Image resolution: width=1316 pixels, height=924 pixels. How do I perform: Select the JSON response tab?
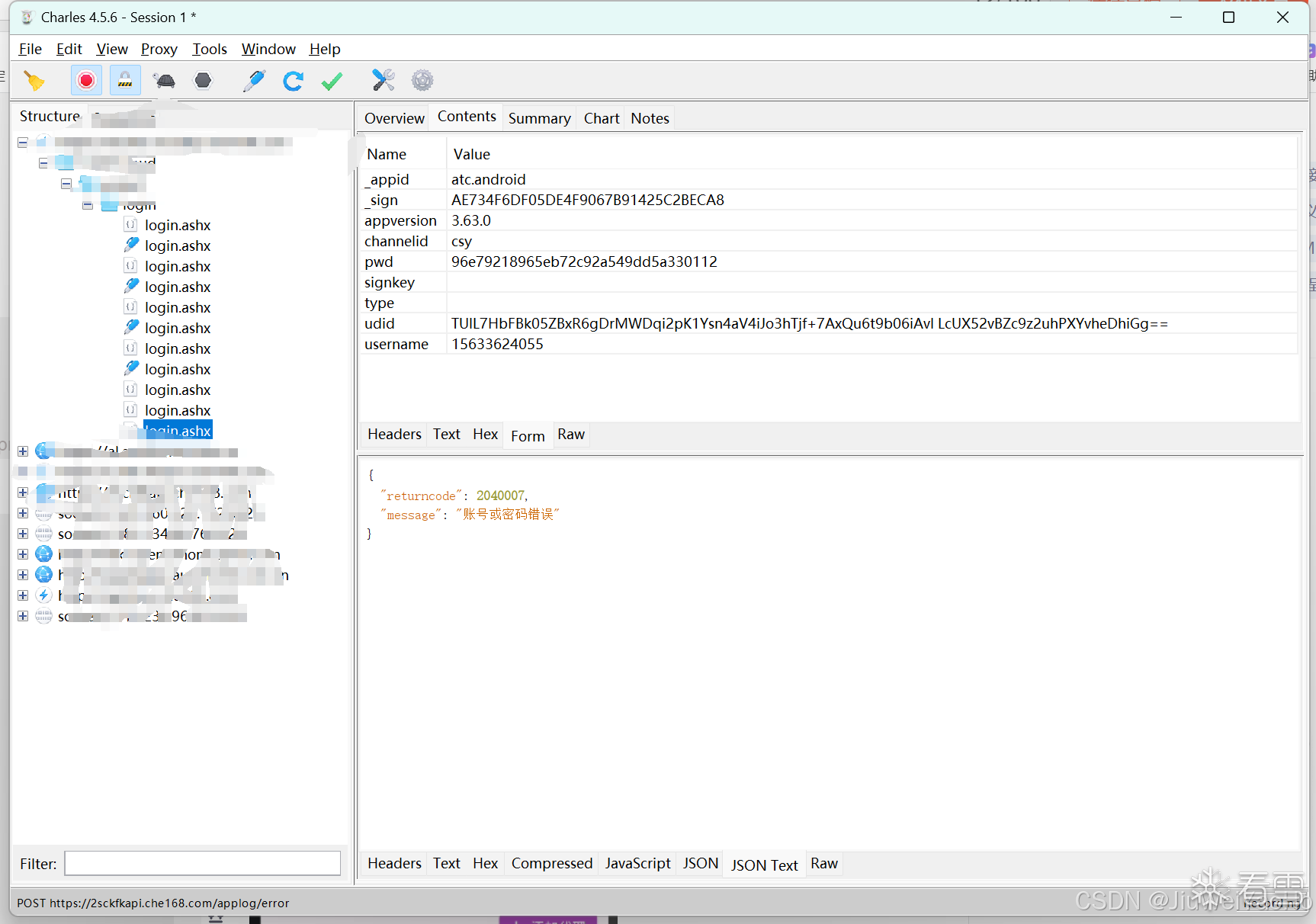pyautogui.click(x=700, y=864)
